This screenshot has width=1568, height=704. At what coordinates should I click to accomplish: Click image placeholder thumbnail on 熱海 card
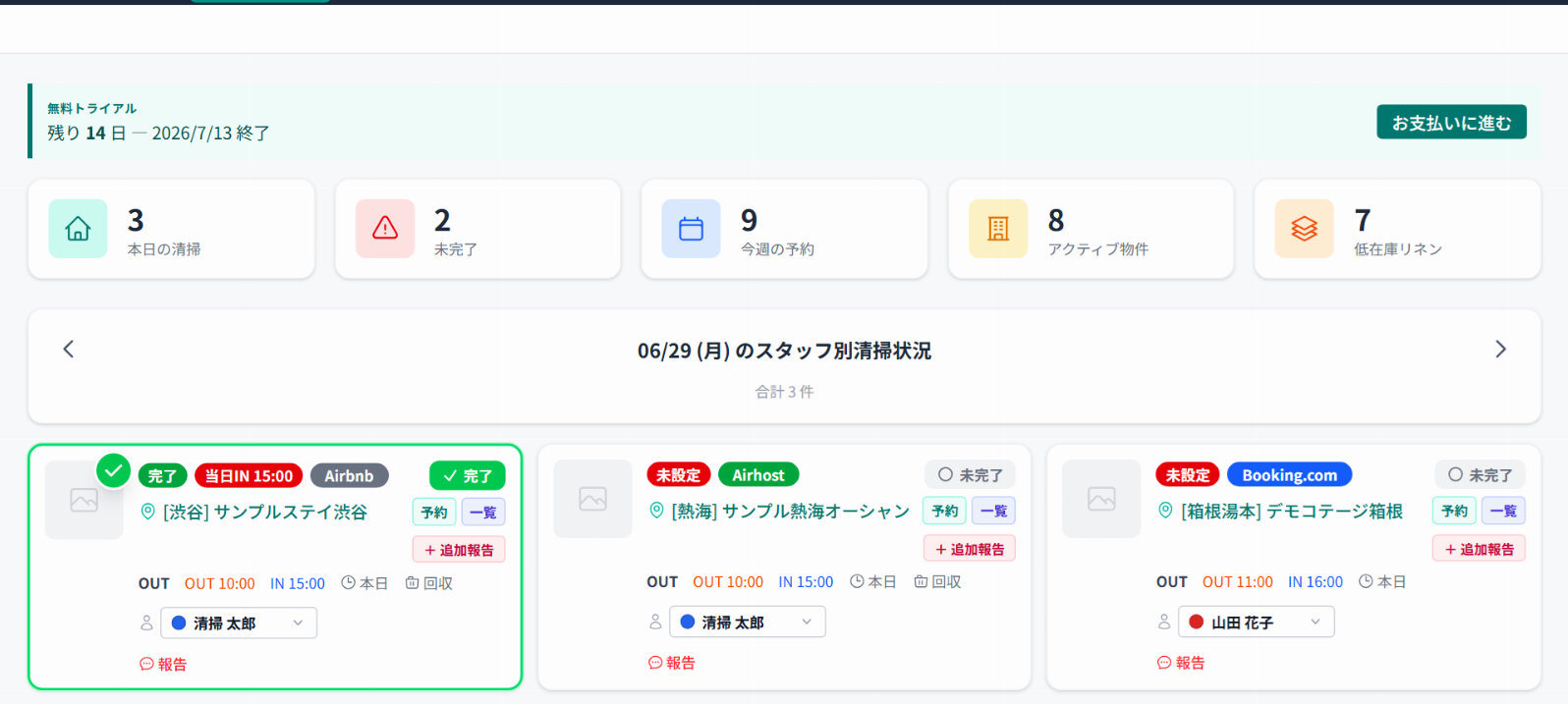click(x=592, y=499)
